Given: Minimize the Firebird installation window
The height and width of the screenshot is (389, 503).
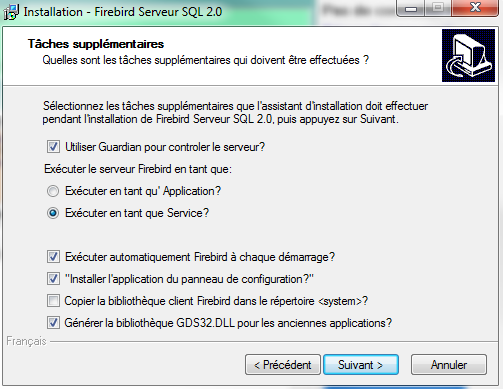Looking at the screenshot, I should [410, 8].
